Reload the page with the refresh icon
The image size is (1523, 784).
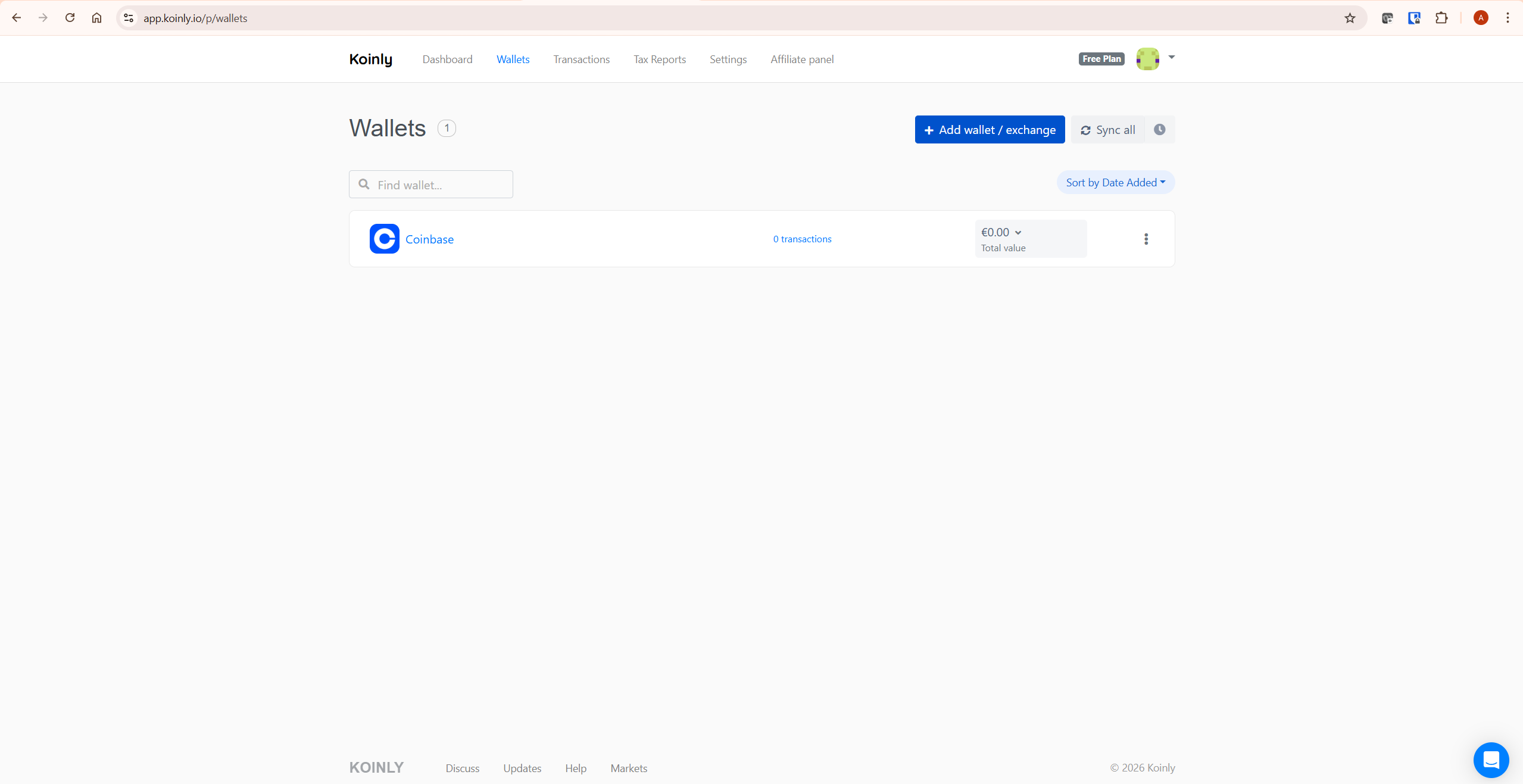[x=70, y=18]
